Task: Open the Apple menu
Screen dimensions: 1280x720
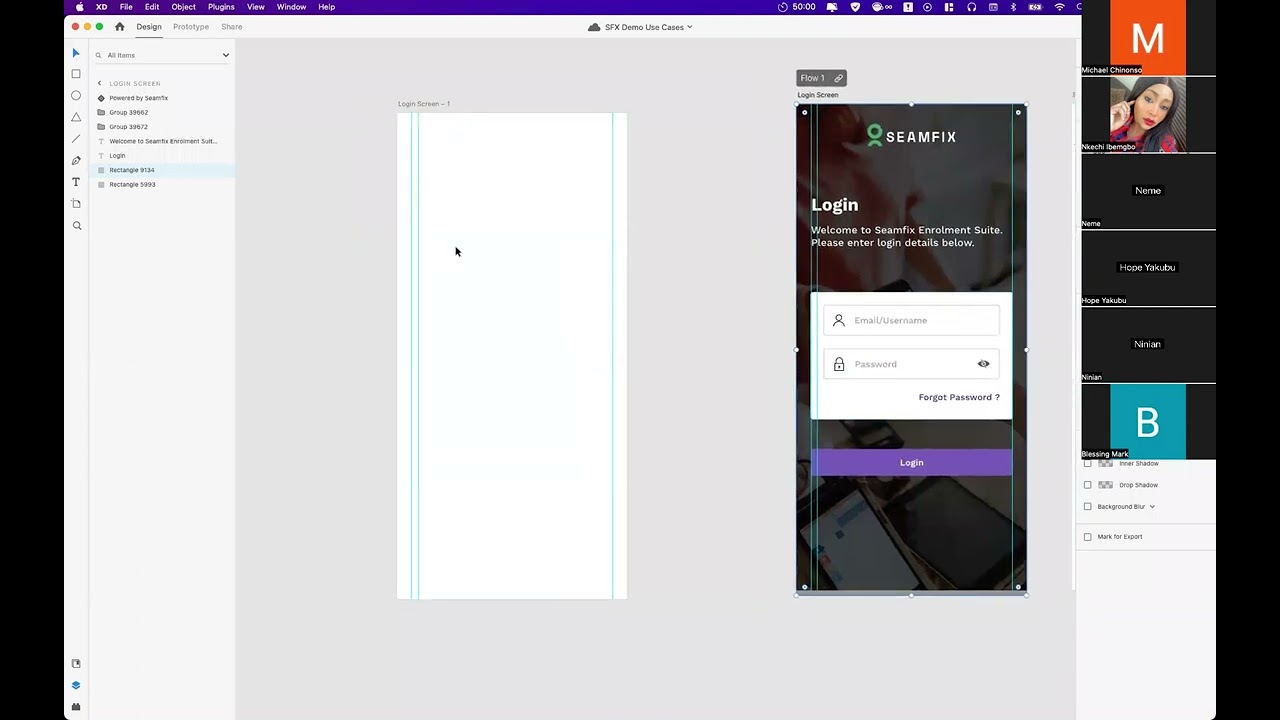Action: (x=79, y=7)
